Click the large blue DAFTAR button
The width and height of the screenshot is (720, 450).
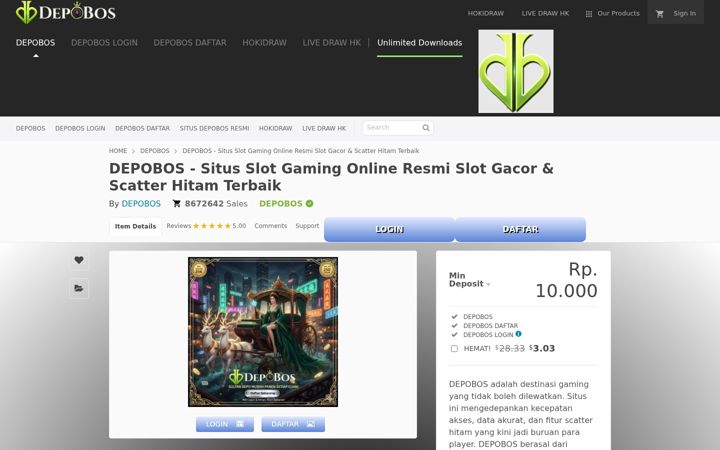520,229
